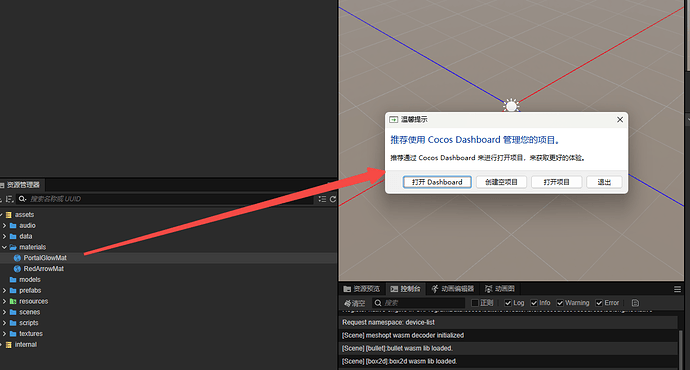Open the asset search type magnifier dropdown
The width and height of the screenshot is (690, 370).
[x=22, y=199]
